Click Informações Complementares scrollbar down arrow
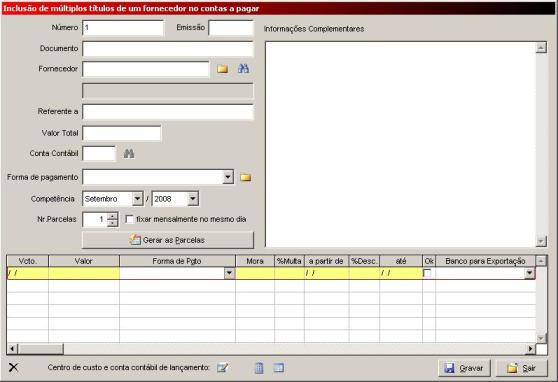Screen dimensions: 558x382 pos(541,241)
